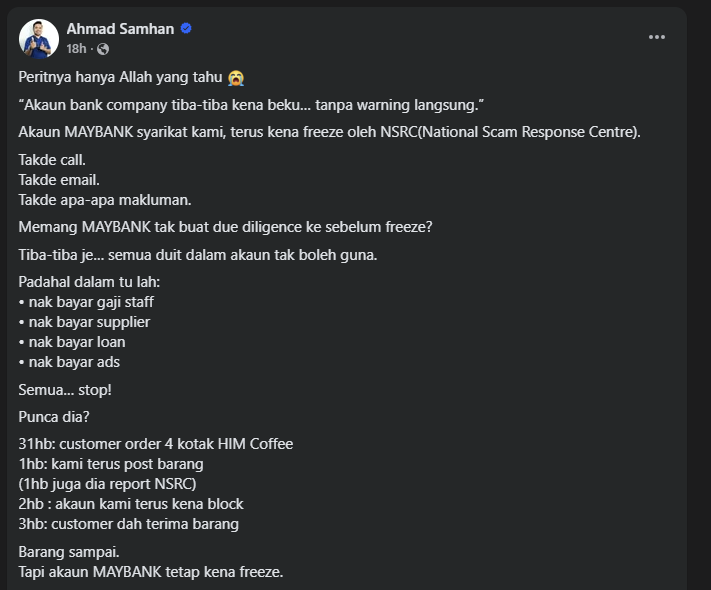
Task: Click the line "Peritnya hanya Allah yang tahu"
Action: 120,77
